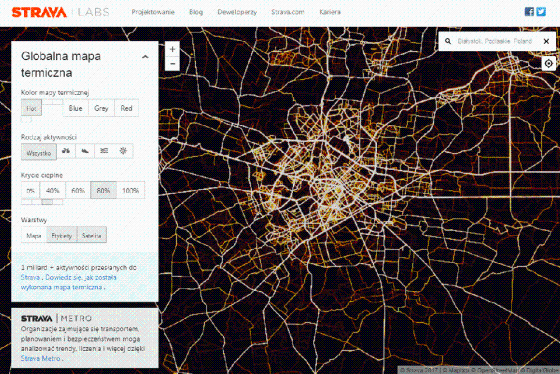Viewport: 560px width, 374px height.
Task: Filter heatmap by water activity icon
Action: click(104, 151)
